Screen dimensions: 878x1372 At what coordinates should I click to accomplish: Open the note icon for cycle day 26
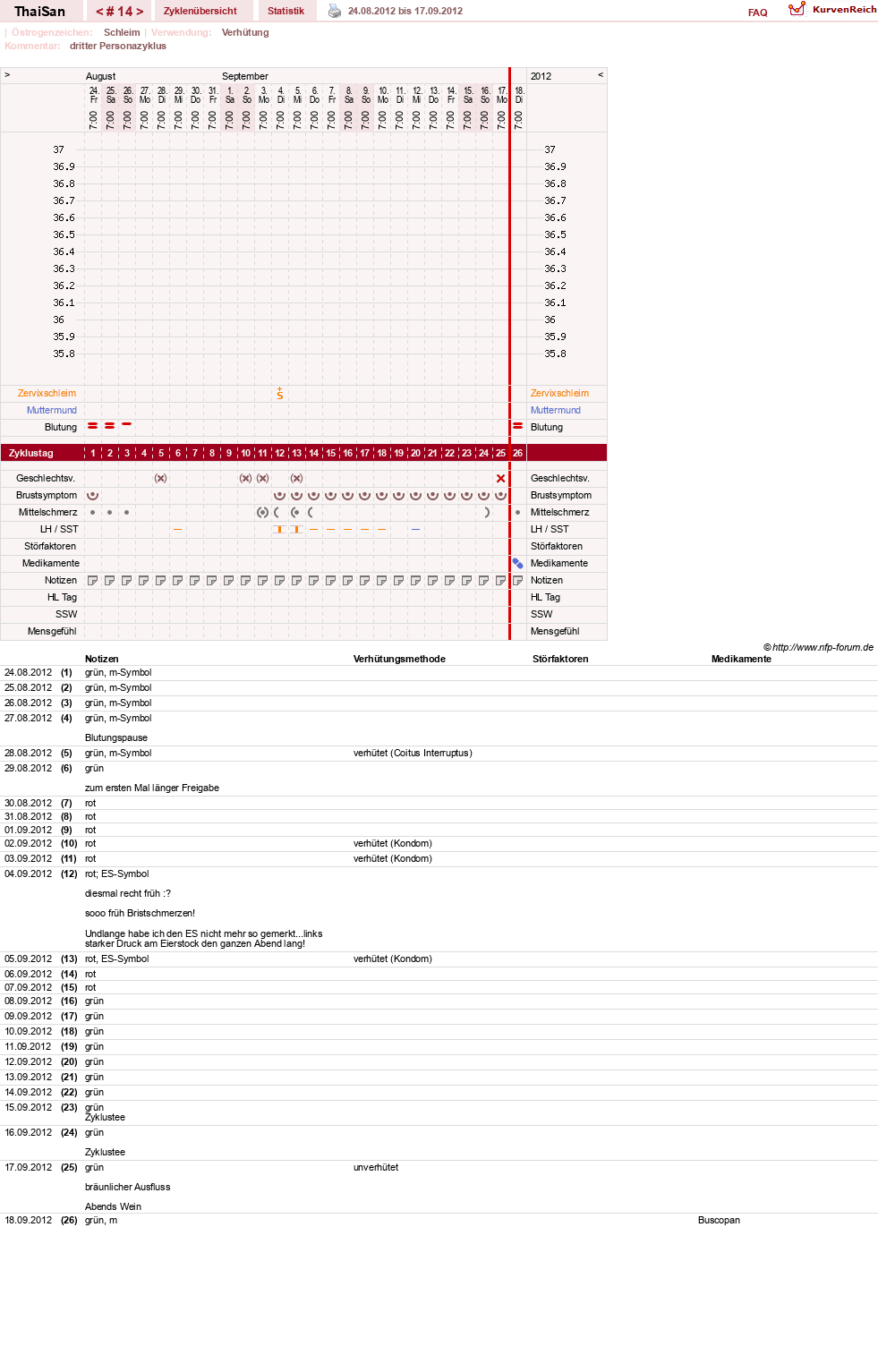[518, 580]
